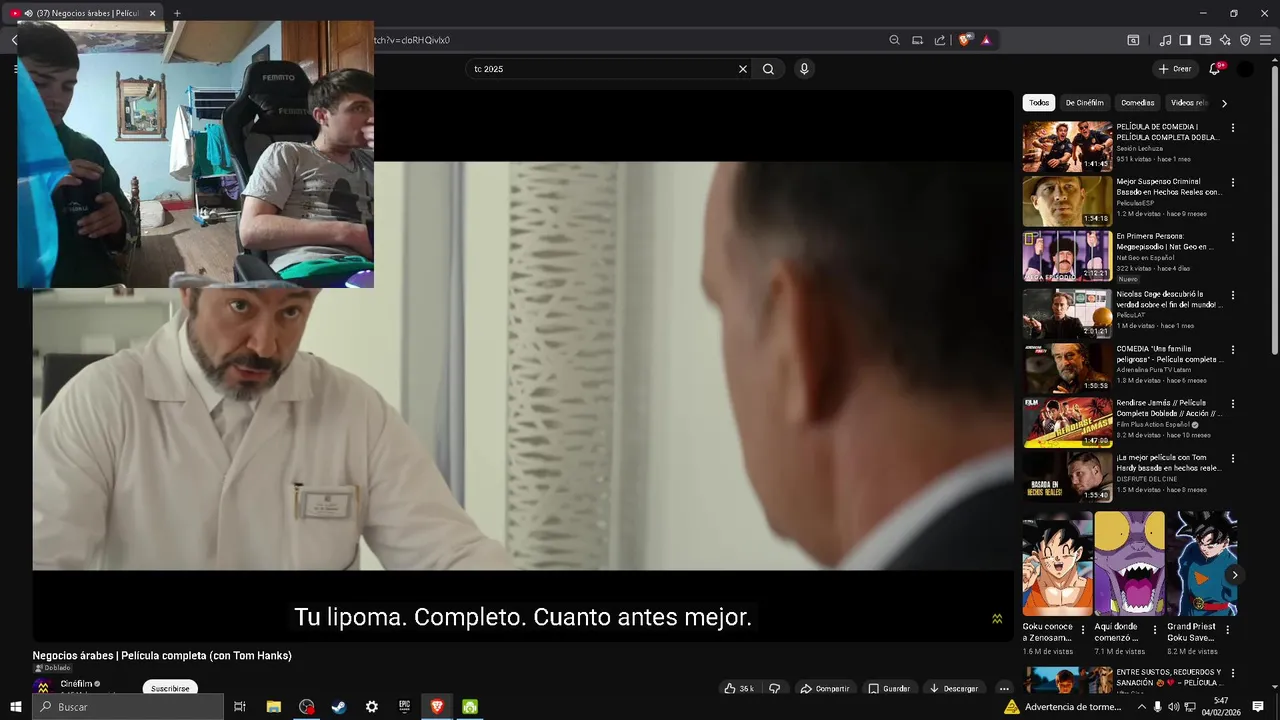Open La mejor película con Tom Hardy video

pos(1067,477)
